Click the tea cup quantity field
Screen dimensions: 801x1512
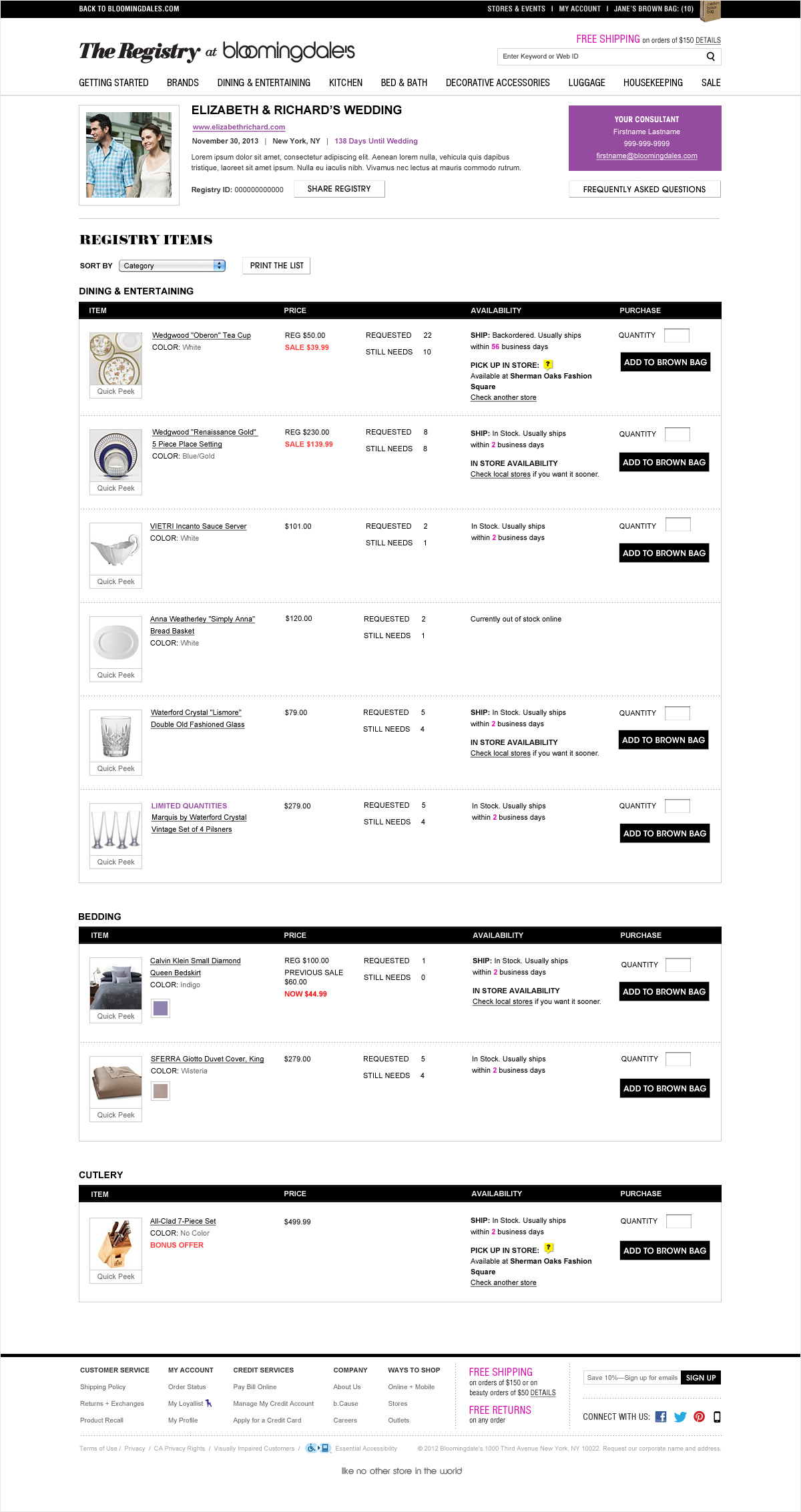[x=677, y=335]
